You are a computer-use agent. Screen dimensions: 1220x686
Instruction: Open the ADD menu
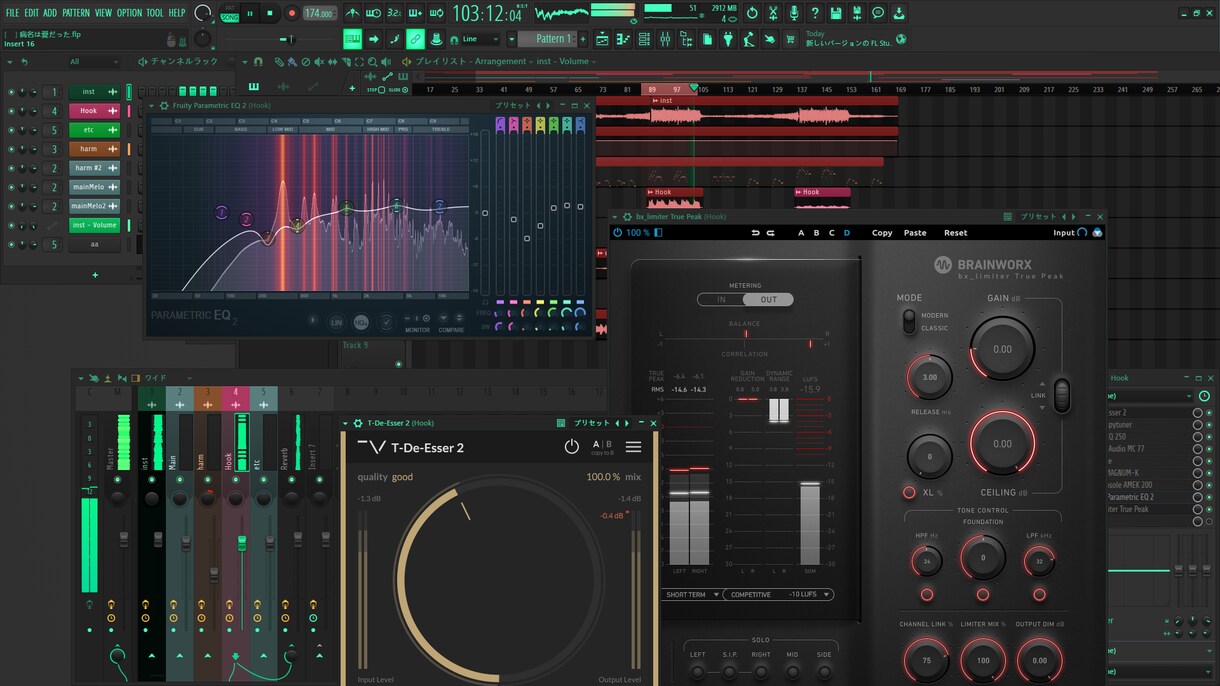pyautogui.click(x=50, y=13)
